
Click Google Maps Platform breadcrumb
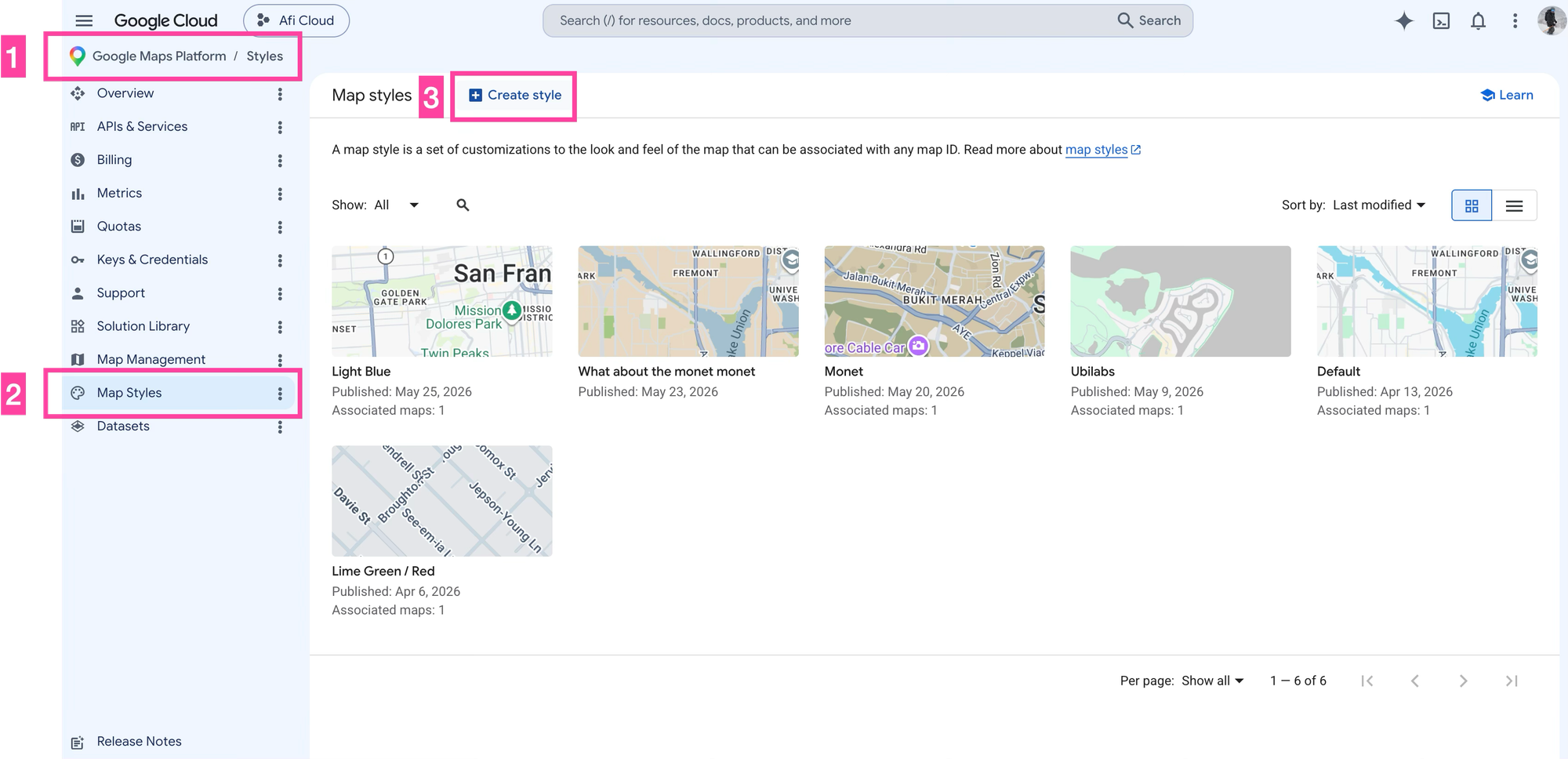coord(159,56)
